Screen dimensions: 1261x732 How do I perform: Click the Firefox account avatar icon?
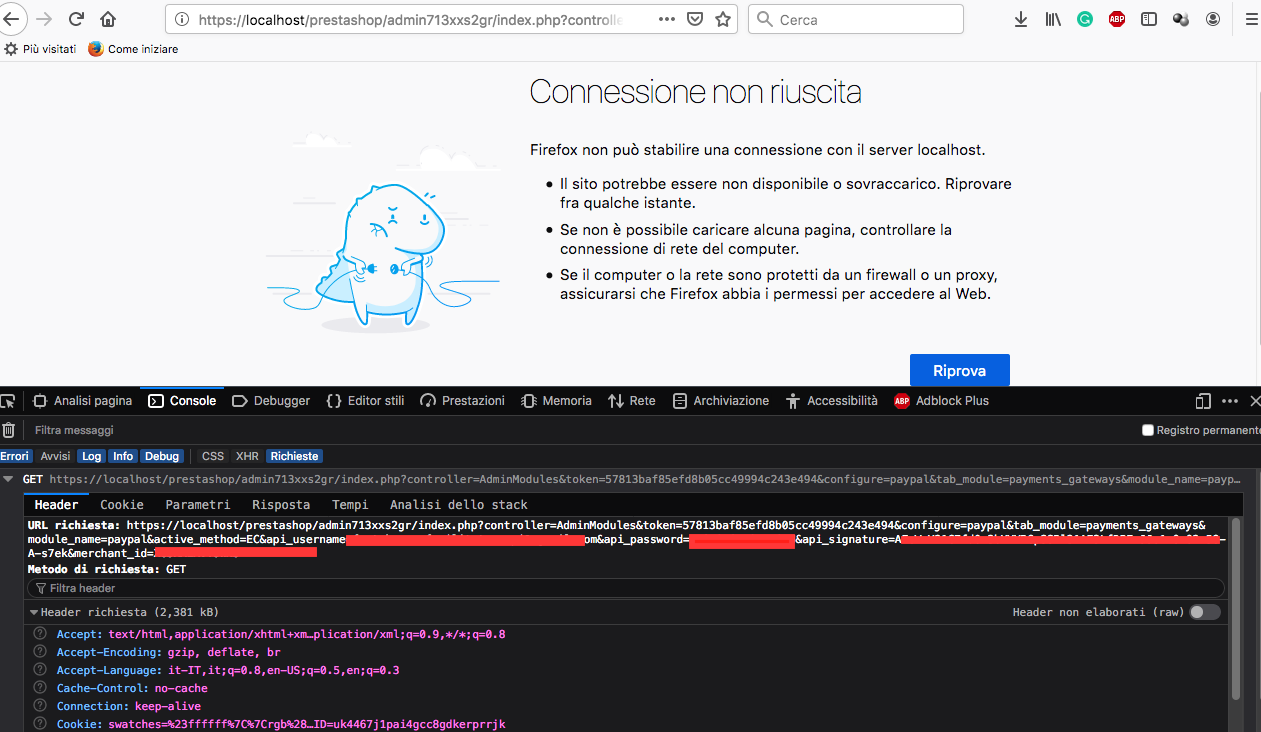(1213, 19)
